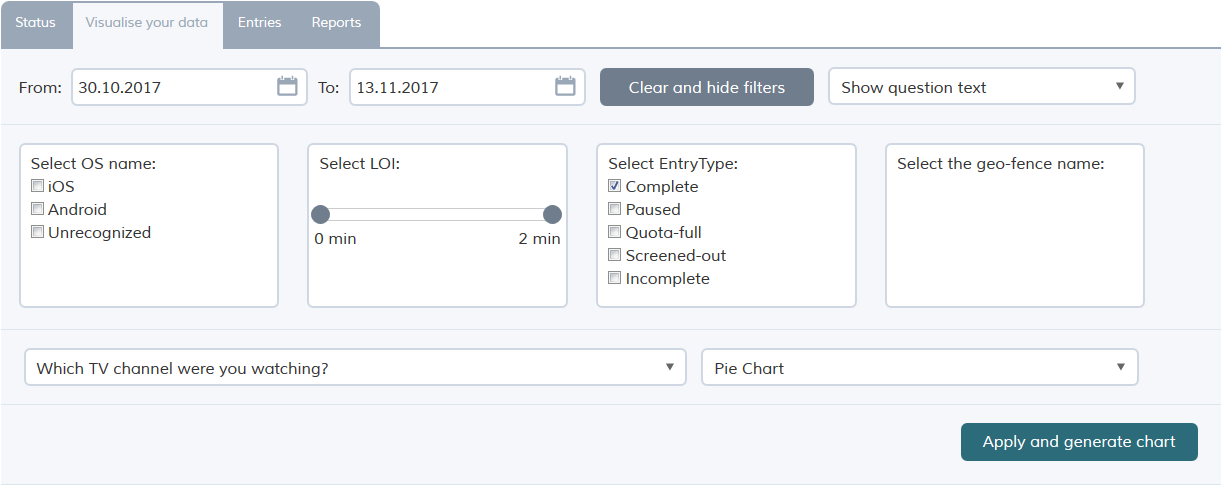Screen dimensions: 1222x485
Task: Open the From date calendar icon
Action: point(287,87)
